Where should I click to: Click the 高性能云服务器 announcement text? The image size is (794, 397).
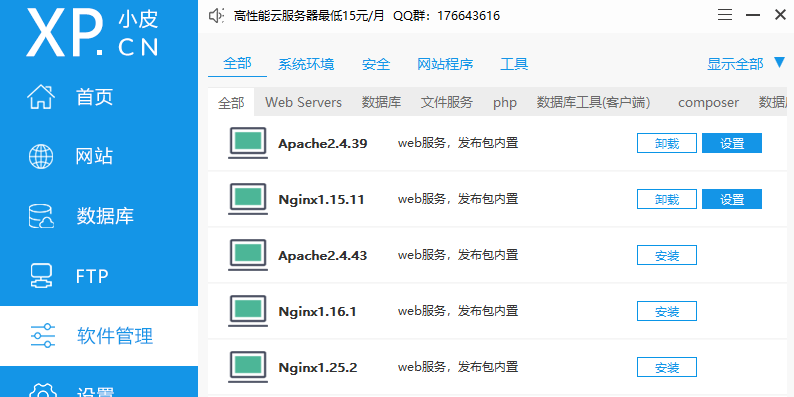(x=367, y=16)
